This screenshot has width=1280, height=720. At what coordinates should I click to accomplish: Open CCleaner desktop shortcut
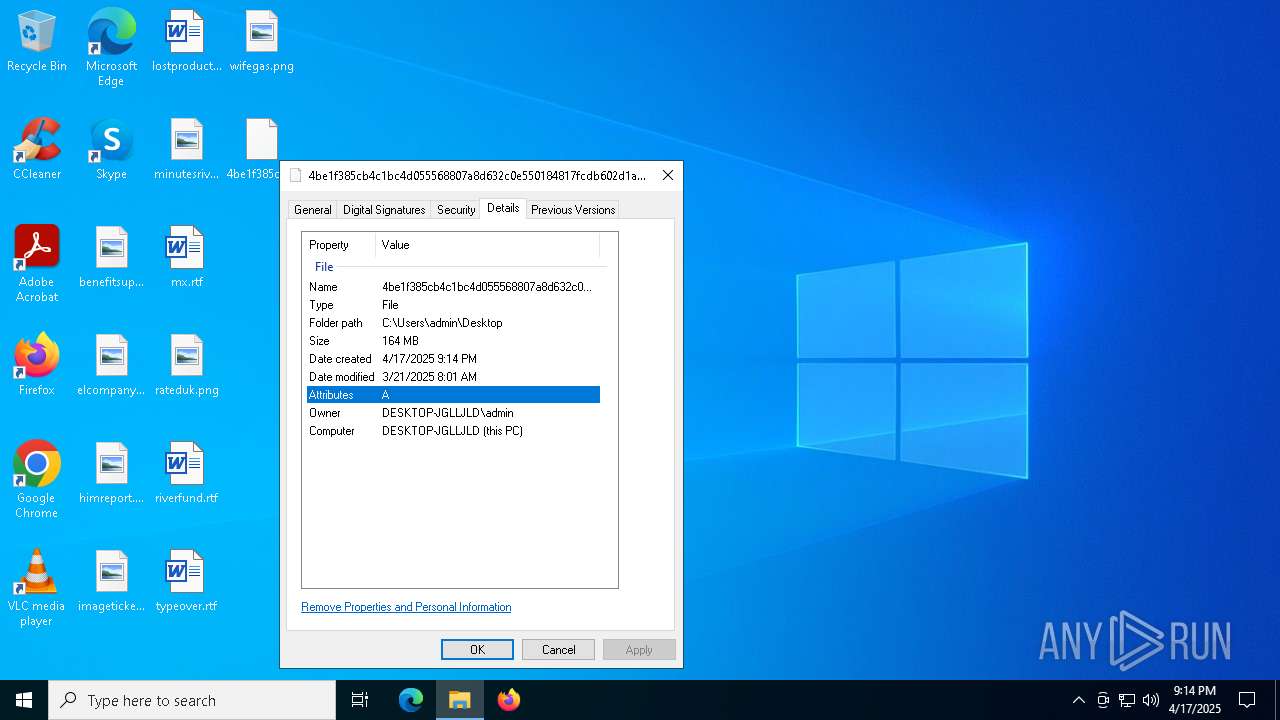37,149
